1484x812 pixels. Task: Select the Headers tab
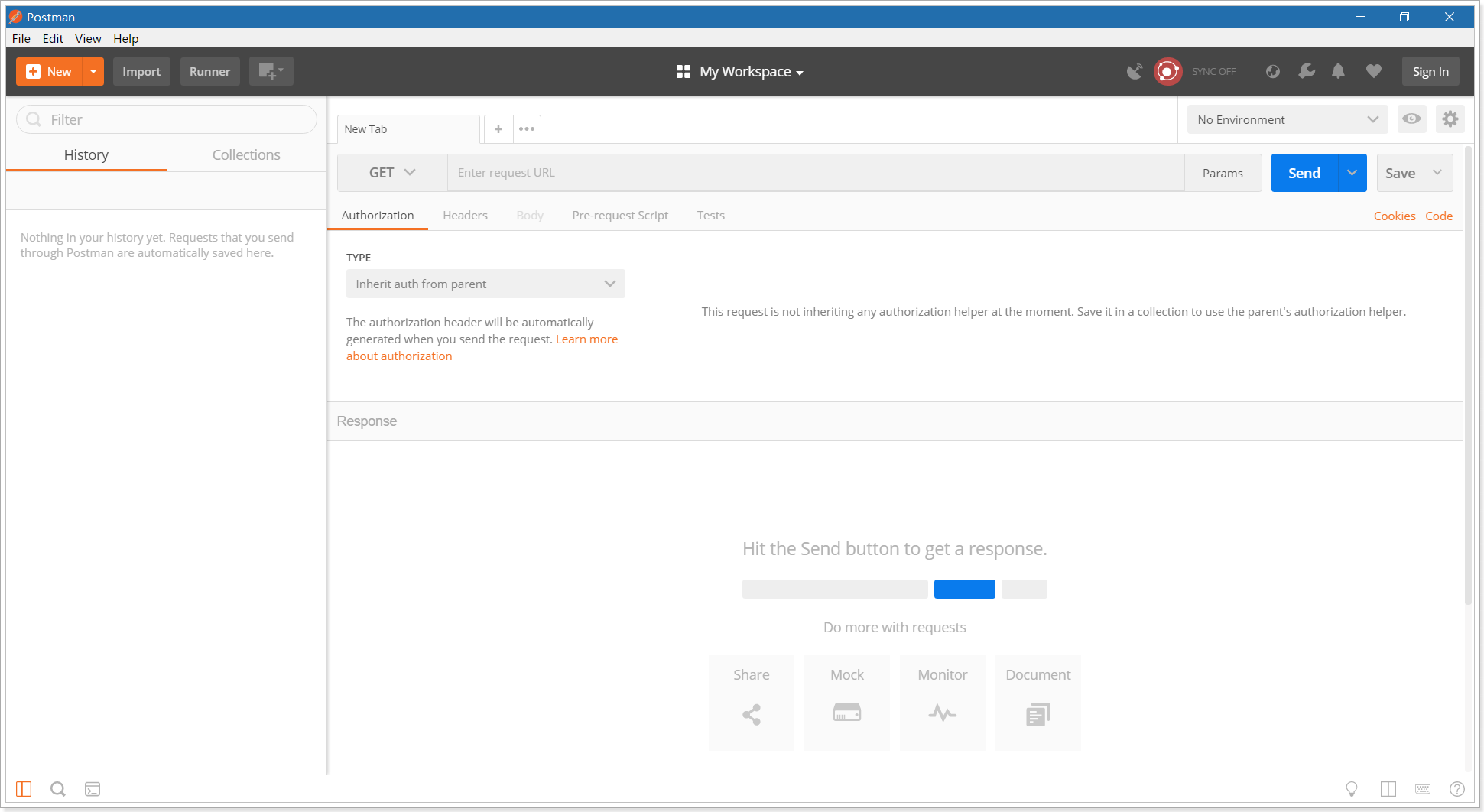pyautogui.click(x=465, y=216)
